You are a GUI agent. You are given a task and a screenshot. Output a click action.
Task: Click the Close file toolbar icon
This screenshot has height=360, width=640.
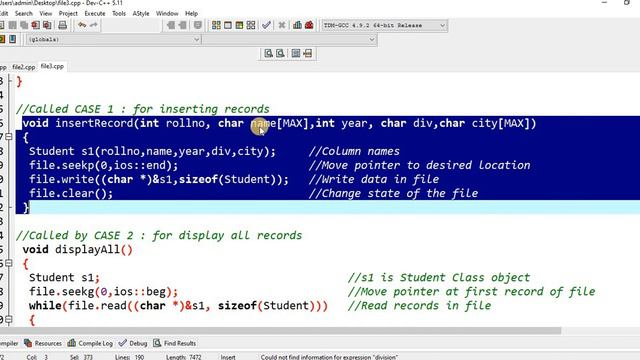point(36,25)
